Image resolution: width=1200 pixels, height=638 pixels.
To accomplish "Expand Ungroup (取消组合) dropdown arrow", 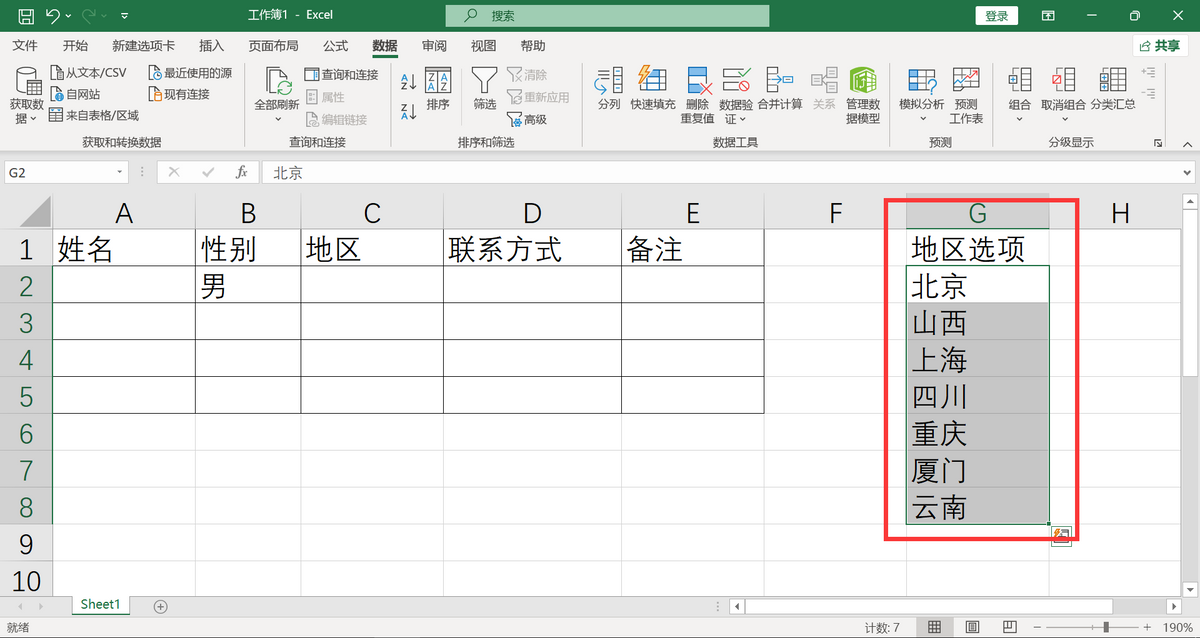I will (x=1064, y=119).
